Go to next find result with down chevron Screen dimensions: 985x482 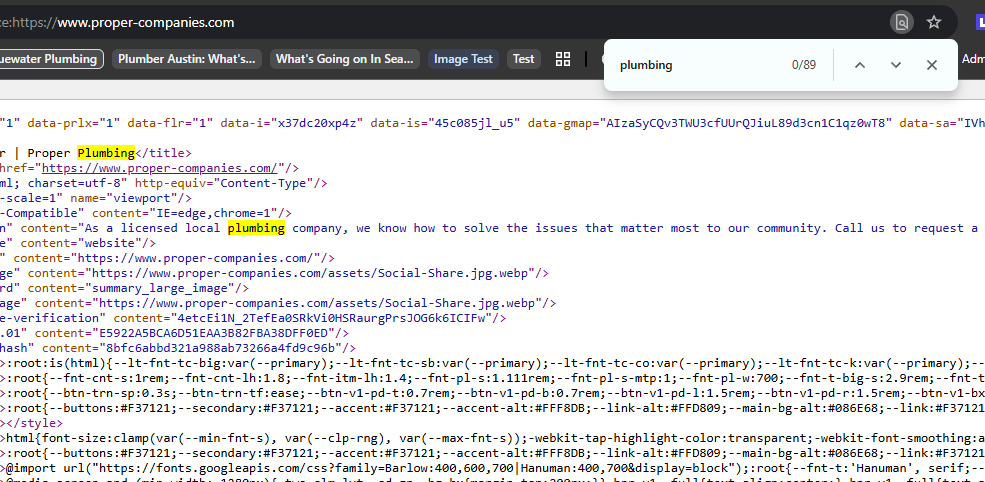pyautogui.click(x=896, y=65)
